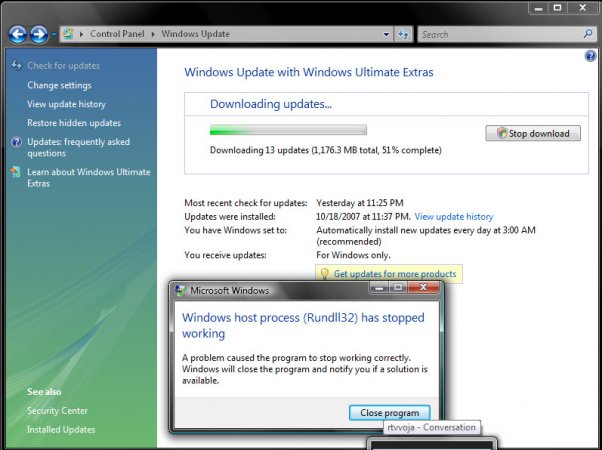
Task: Open Updates: frequently asked questions
Action: tap(78, 147)
